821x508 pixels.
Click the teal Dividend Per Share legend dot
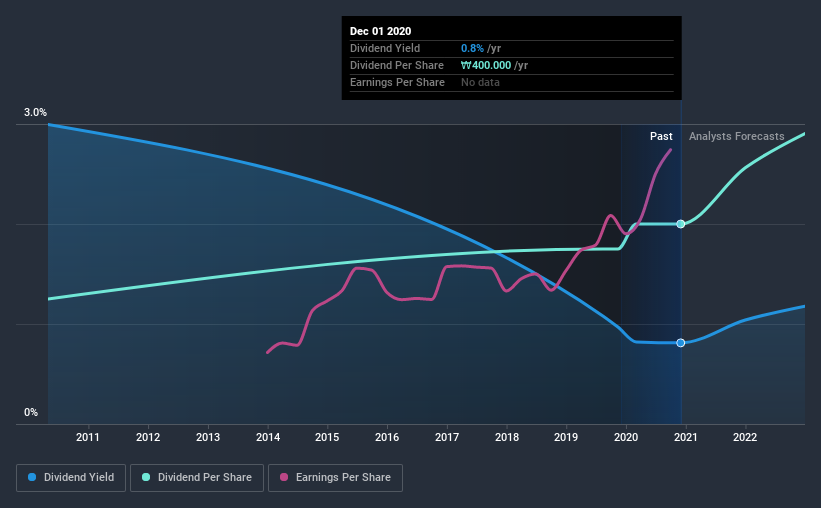coord(146,477)
